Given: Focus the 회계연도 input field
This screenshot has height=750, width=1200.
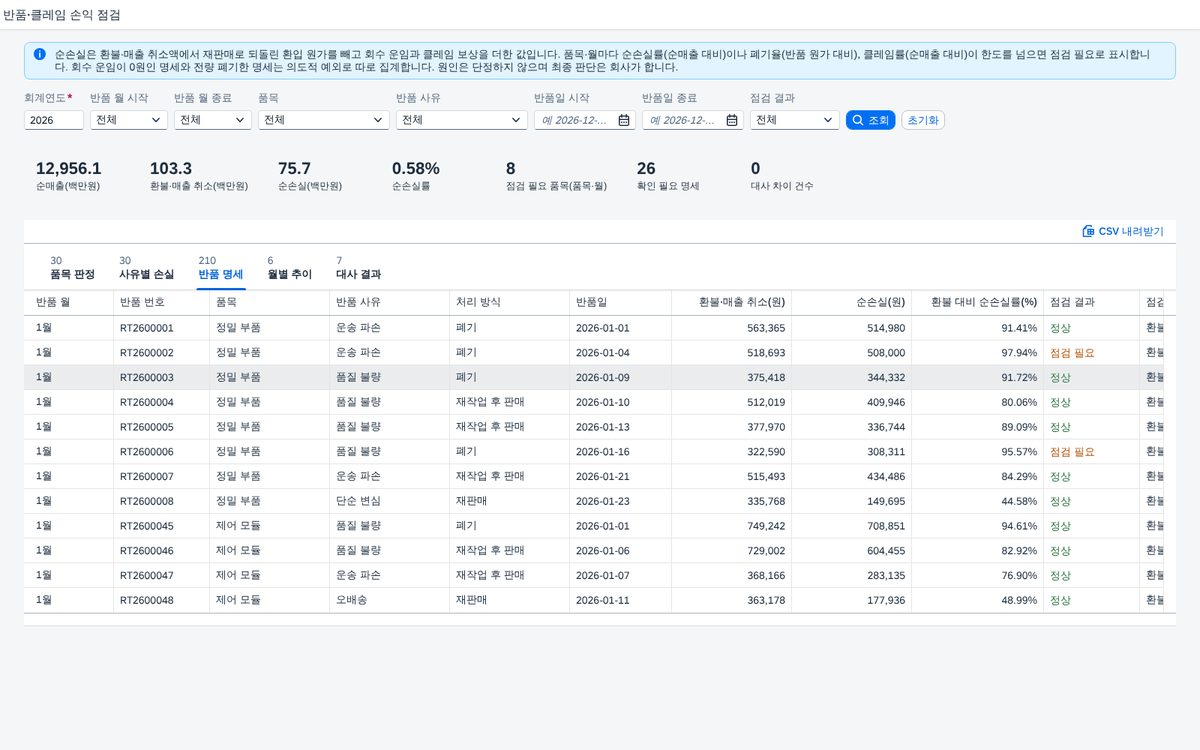Looking at the screenshot, I should pyautogui.click(x=54, y=120).
